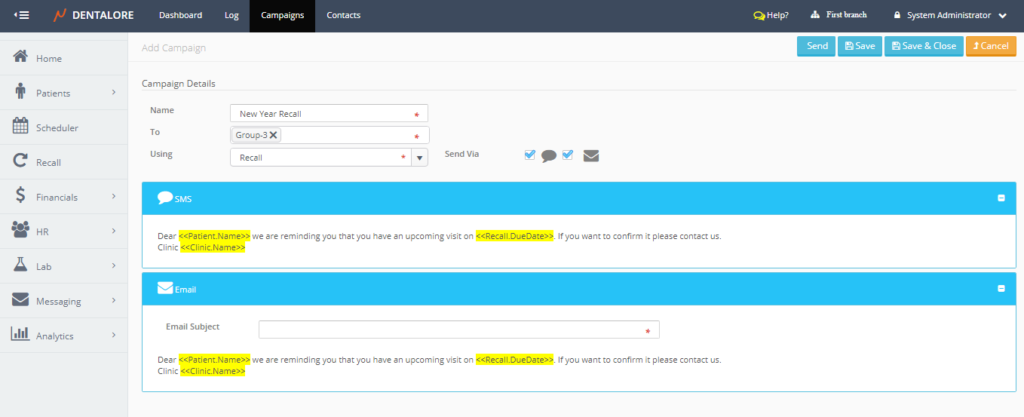Collapse the SMS panel section
This screenshot has height=417, width=1024.
click(x=1001, y=198)
